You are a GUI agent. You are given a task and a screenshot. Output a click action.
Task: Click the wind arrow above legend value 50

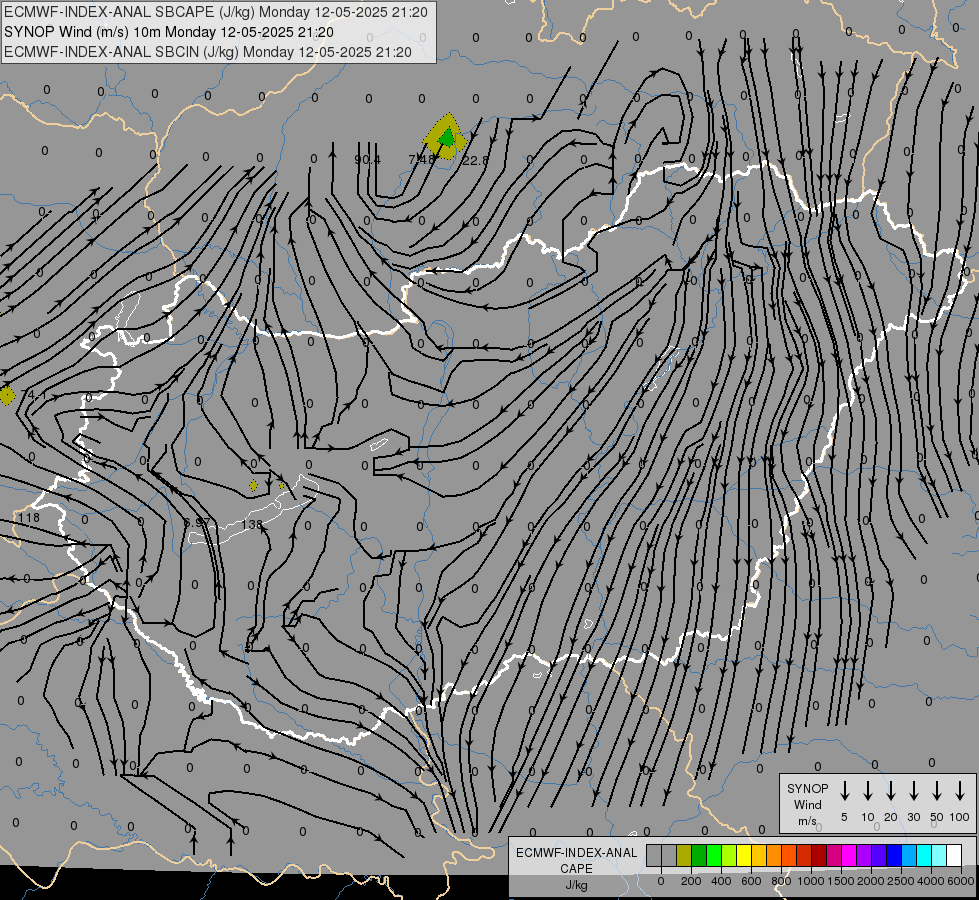click(937, 791)
